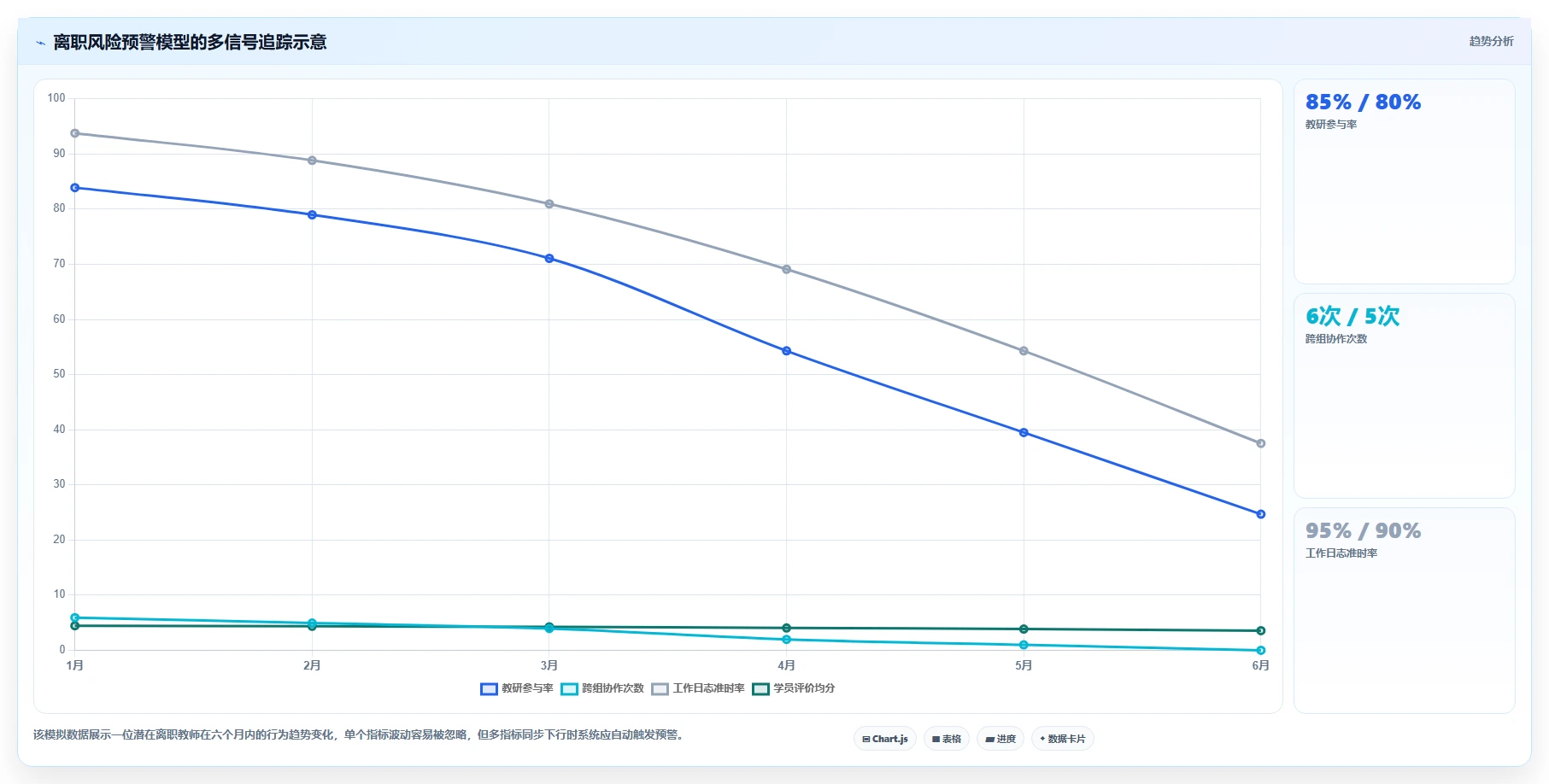Click the gray 工作日志准时率 point for 4月
The width and height of the screenshot is (1549, 784).
coord(787,269)
